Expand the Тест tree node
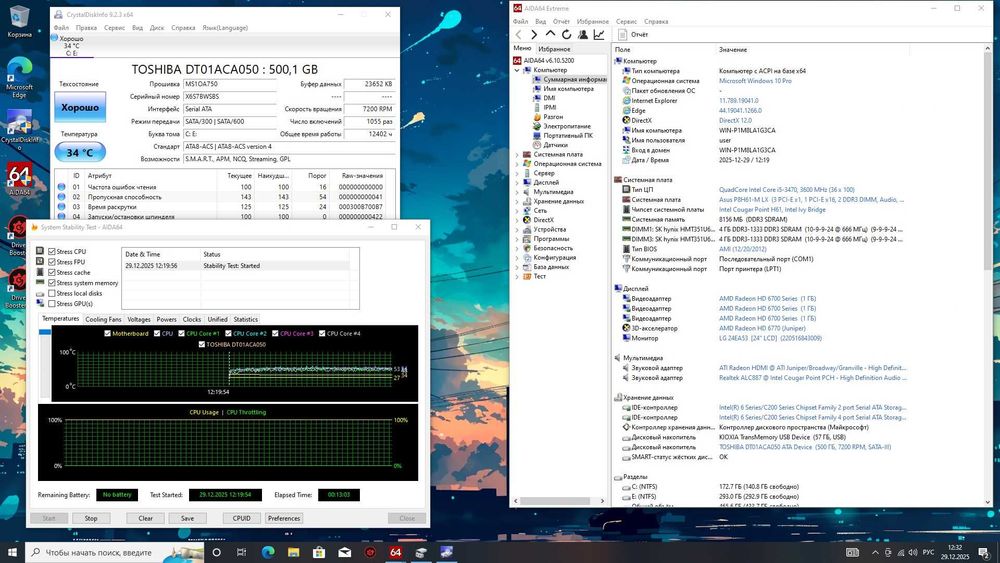The image size is (1000, 563). [x=517, y=276]
